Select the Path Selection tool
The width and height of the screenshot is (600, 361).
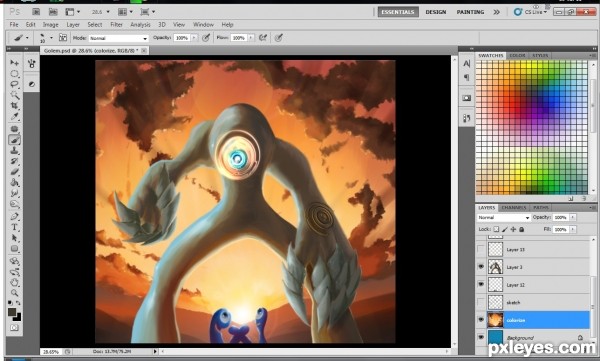[15, 238]
